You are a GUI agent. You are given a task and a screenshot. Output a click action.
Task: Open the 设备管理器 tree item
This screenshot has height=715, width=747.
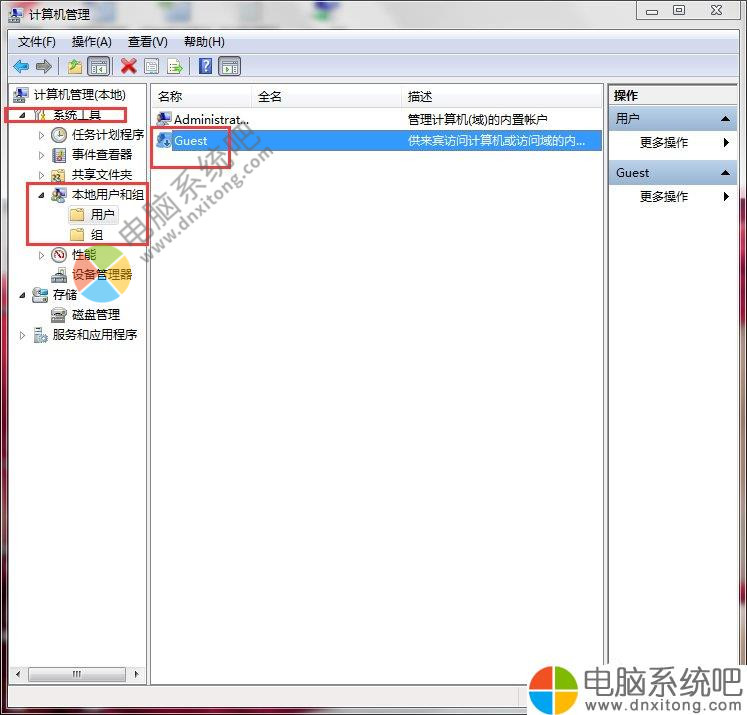pyautogui.click(x=101, y=274)
